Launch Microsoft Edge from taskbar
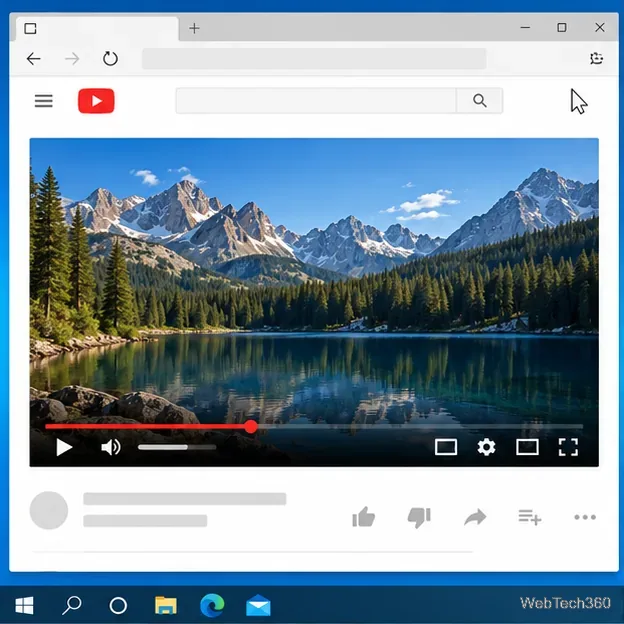The height and width of the screenshot is (624, 624). point(212,606)
